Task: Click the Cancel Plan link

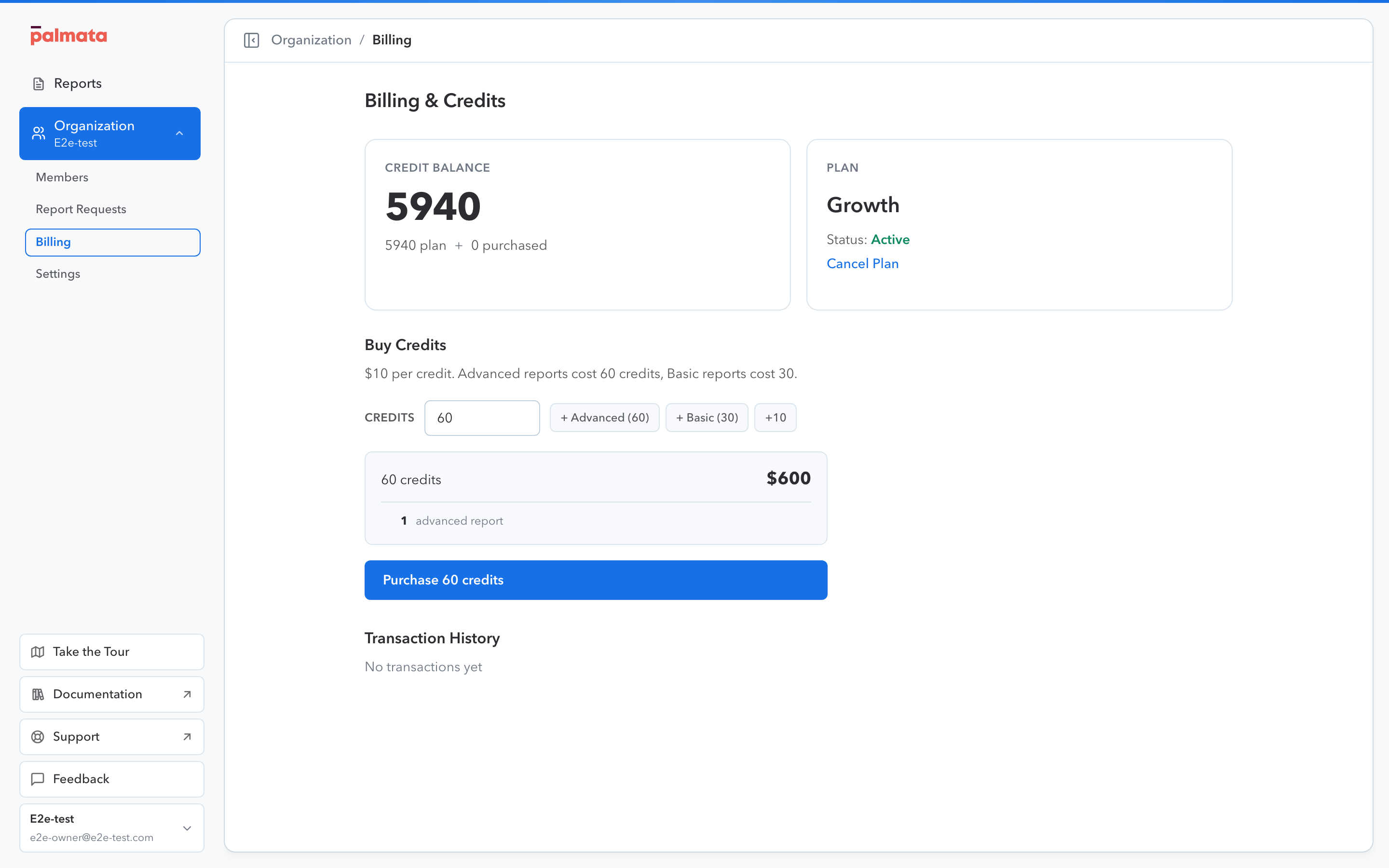Action: [x=862, y=263]
